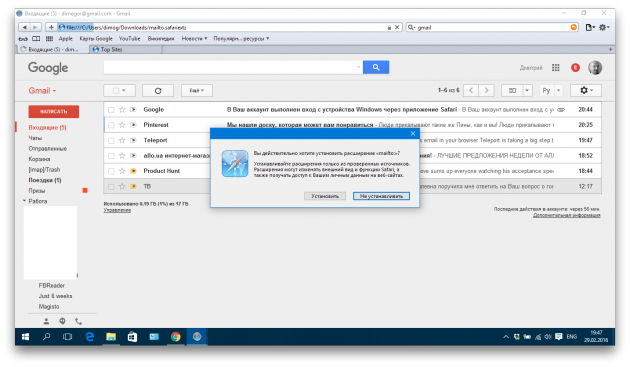Open Дополнительная информация link
This screenshot has height=367, width=630.
coord(567,215)
